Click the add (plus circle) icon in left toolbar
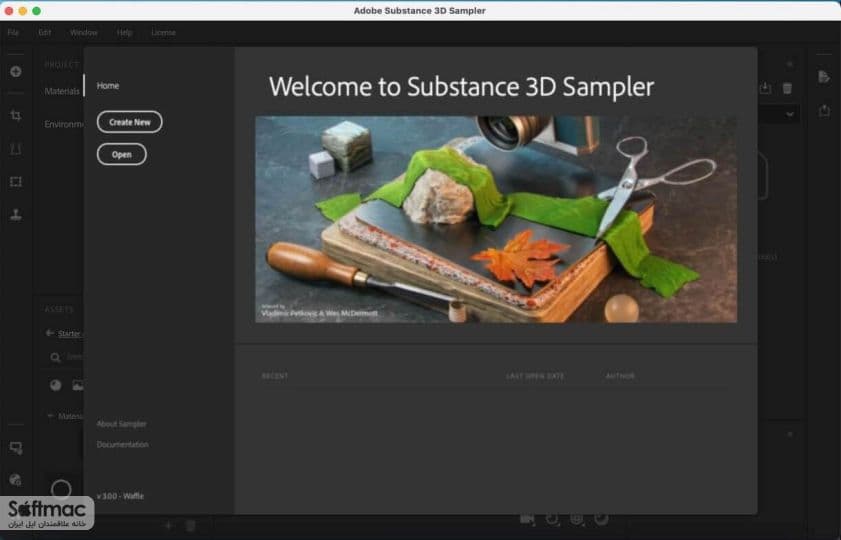 pyautogui.click(x=16, y=71)
